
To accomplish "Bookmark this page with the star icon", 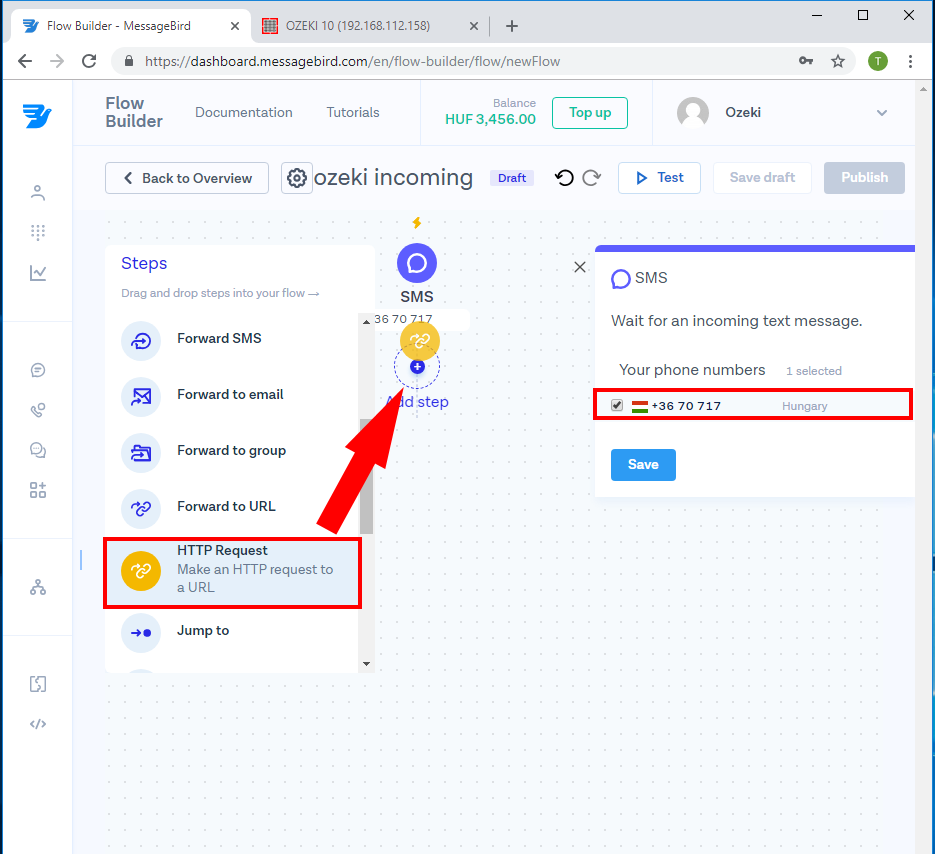I will (x=838, y=61).
